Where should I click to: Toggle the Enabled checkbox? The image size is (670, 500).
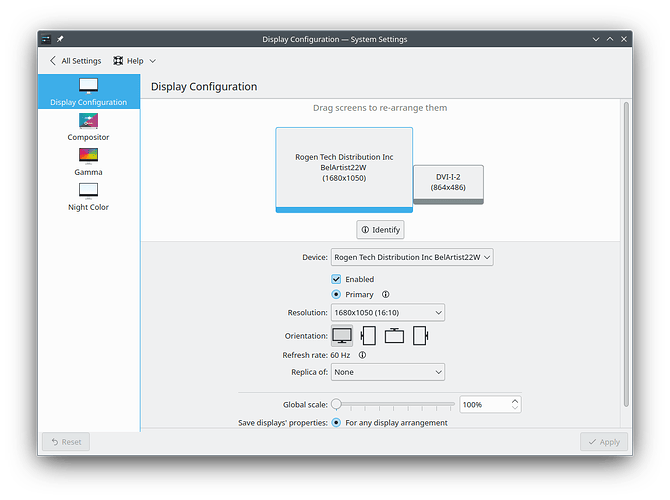pos(337,279)
